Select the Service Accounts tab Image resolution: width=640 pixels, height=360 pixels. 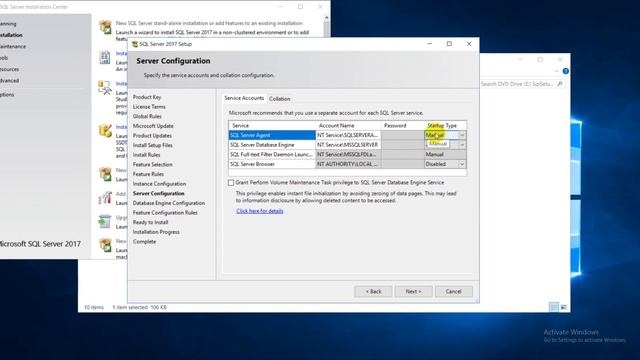click(244, 98)
